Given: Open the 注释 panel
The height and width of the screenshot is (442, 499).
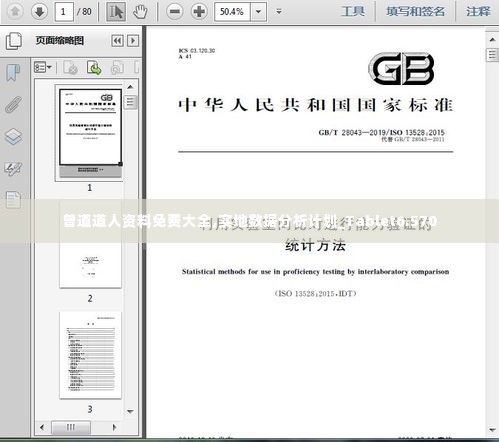Looking at the screenshot, I should coord(478,12).
